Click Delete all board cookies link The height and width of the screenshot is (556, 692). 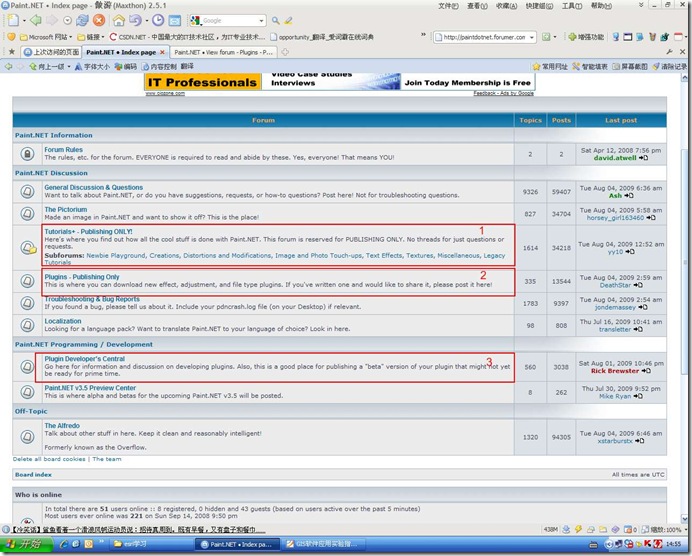[x=49, y=459]
